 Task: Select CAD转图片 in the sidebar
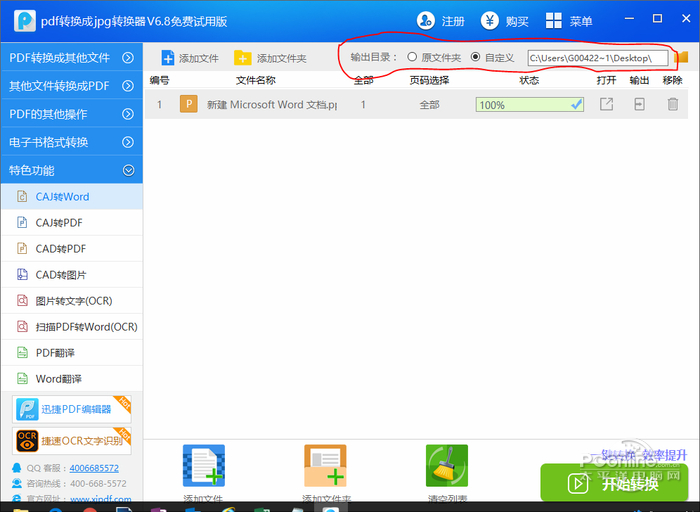click(x=72, y=275)
